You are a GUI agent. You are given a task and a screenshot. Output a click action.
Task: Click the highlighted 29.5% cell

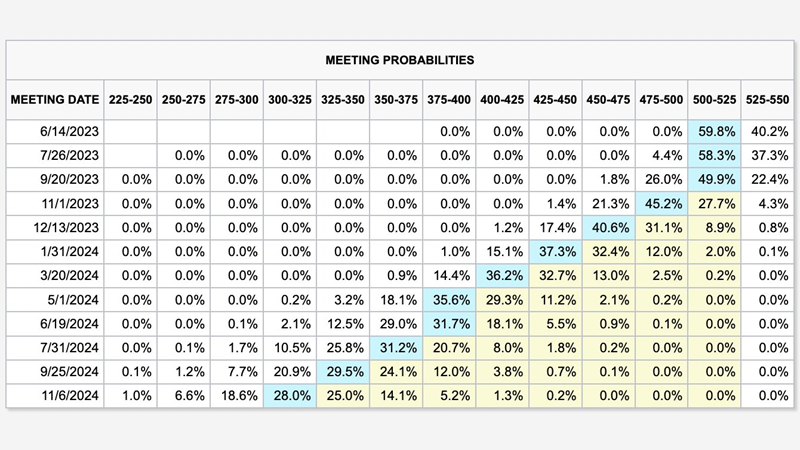pos(343,372)
